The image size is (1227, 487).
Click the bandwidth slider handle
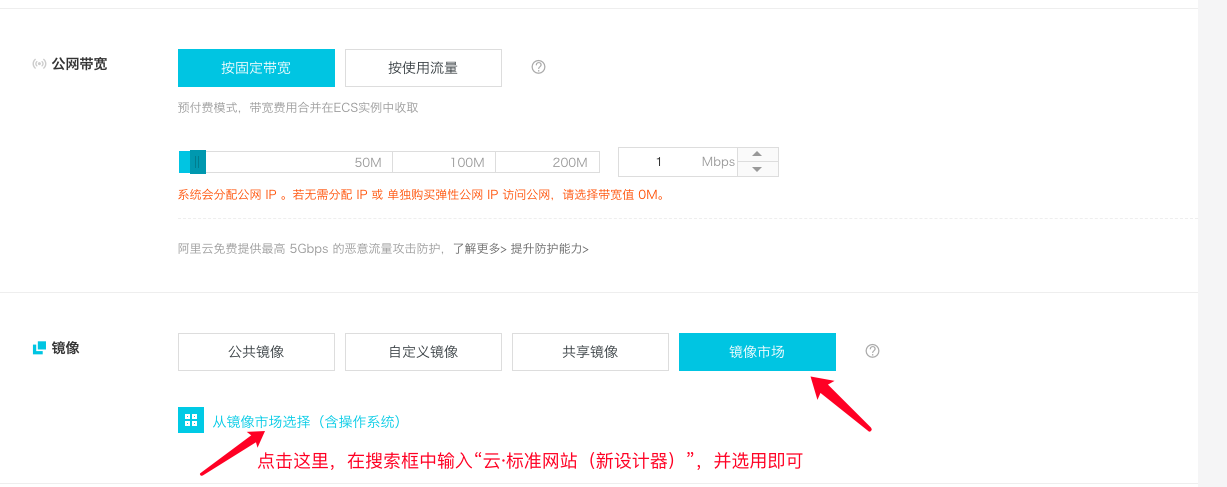pos(197,162)
